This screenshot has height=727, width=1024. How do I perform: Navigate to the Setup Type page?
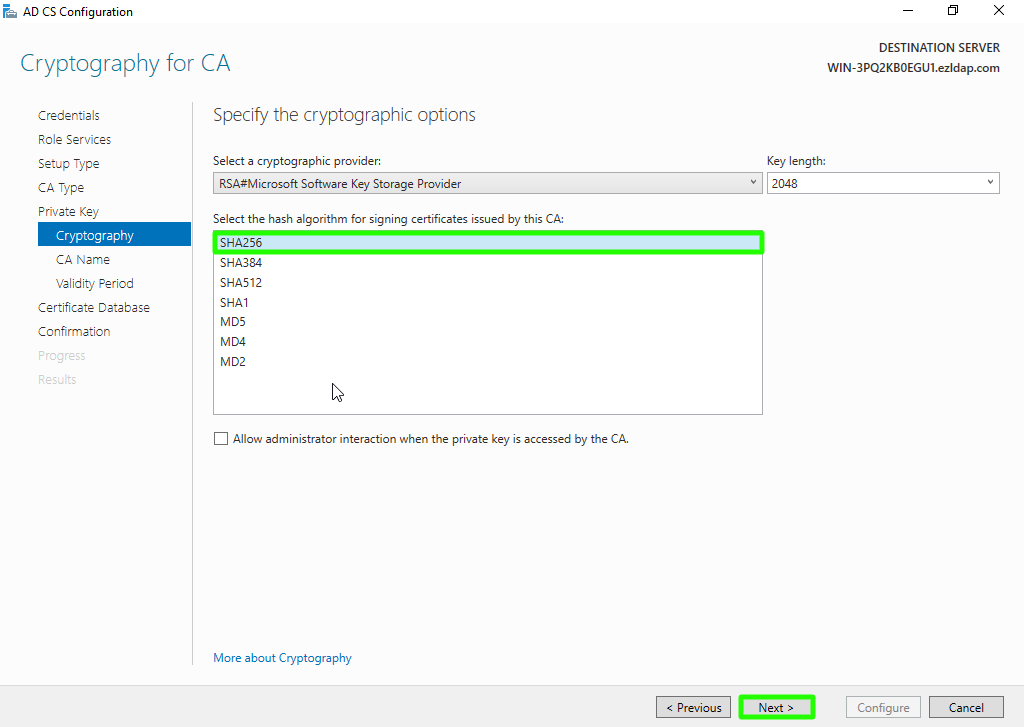69,164
